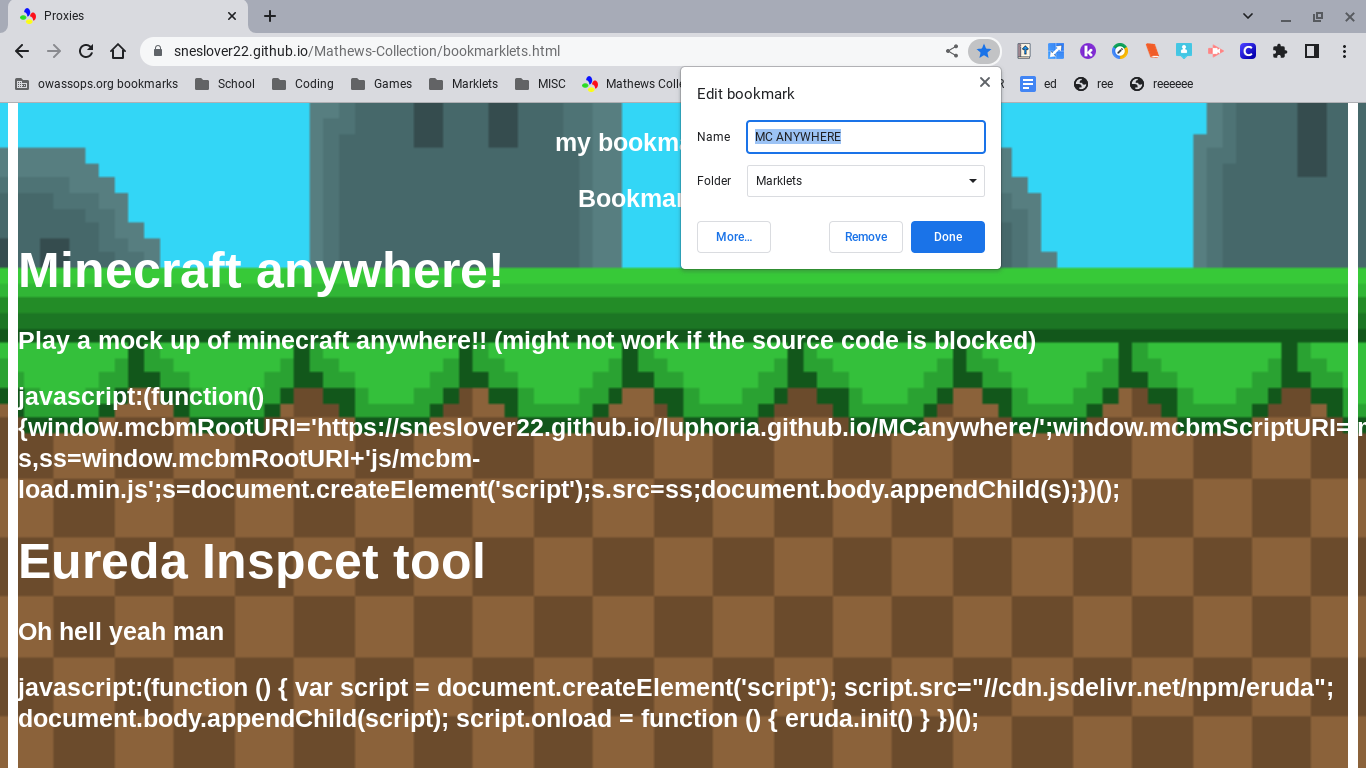Click the Minecraft javascript bookmarklet code

pyautogui.click(x=692, y=443)
